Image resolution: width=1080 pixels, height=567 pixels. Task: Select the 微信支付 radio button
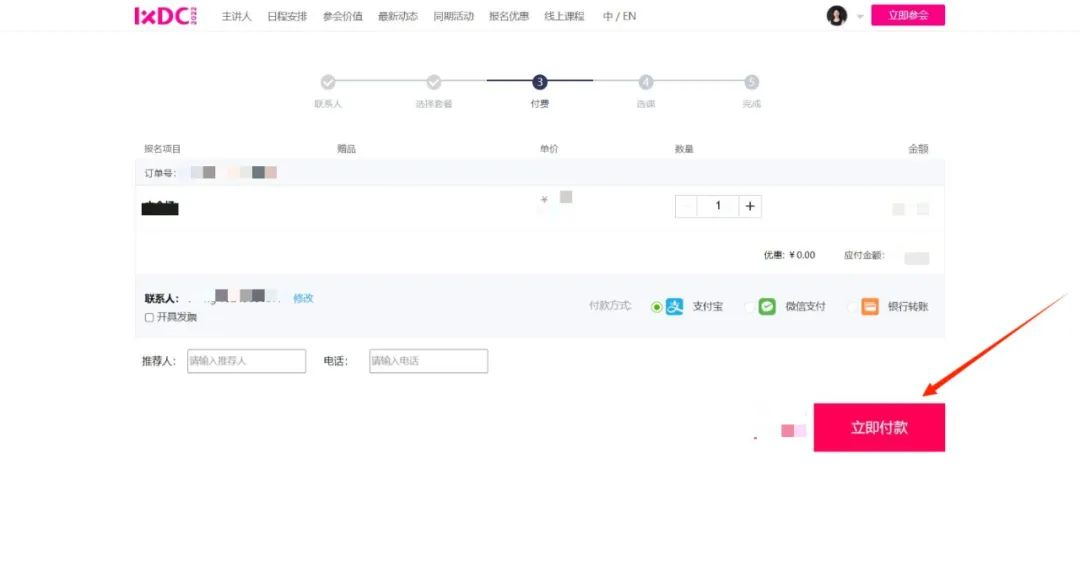pyautogui.click(x=749, y=307)
